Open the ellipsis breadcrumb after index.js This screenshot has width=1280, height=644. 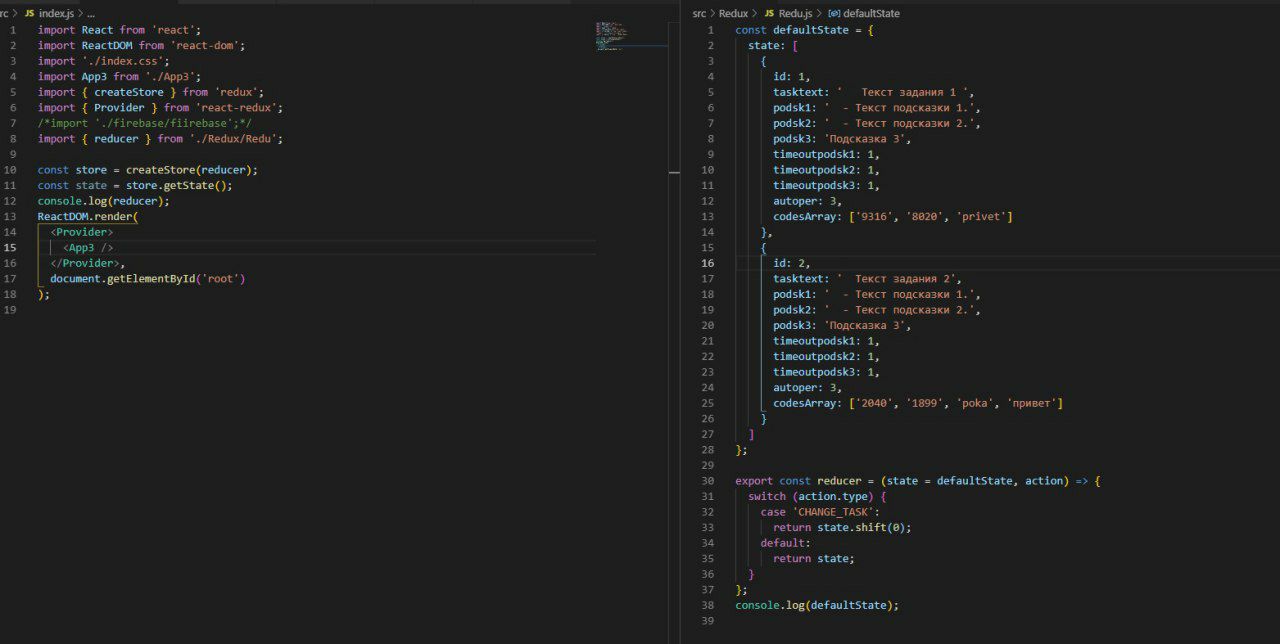point(90,14)
